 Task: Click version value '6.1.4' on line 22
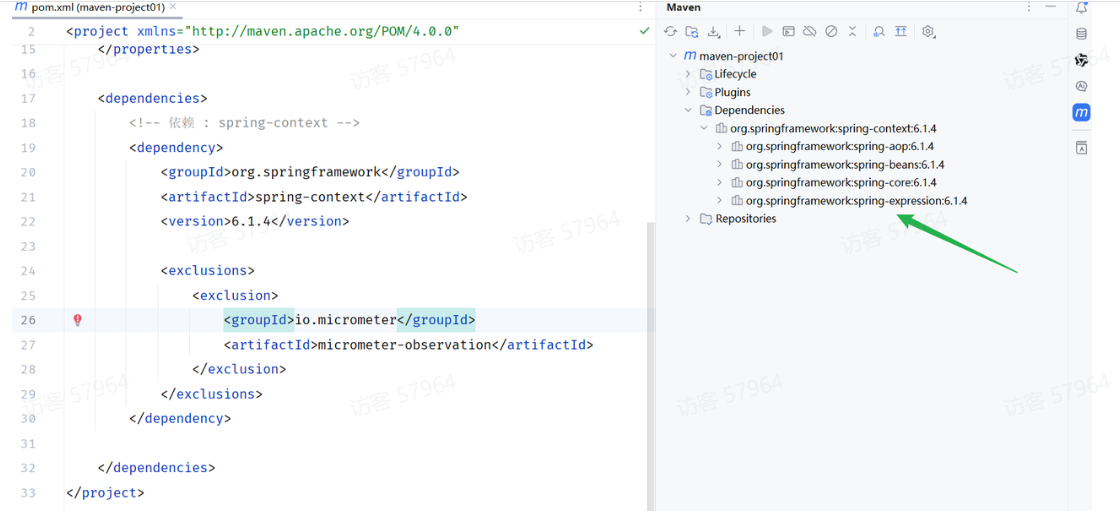coord(251,221)
